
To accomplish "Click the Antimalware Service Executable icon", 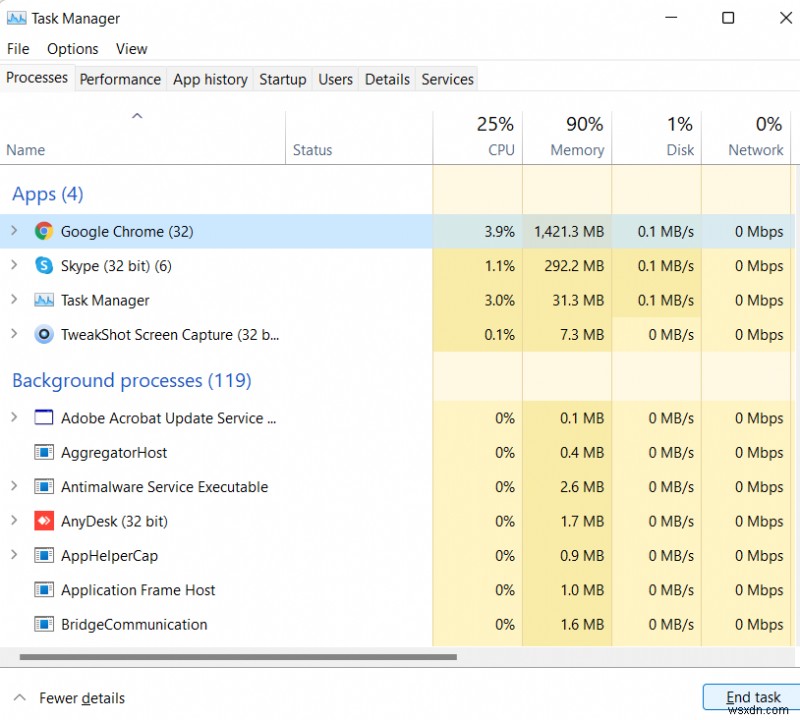I will coord(44,486).
